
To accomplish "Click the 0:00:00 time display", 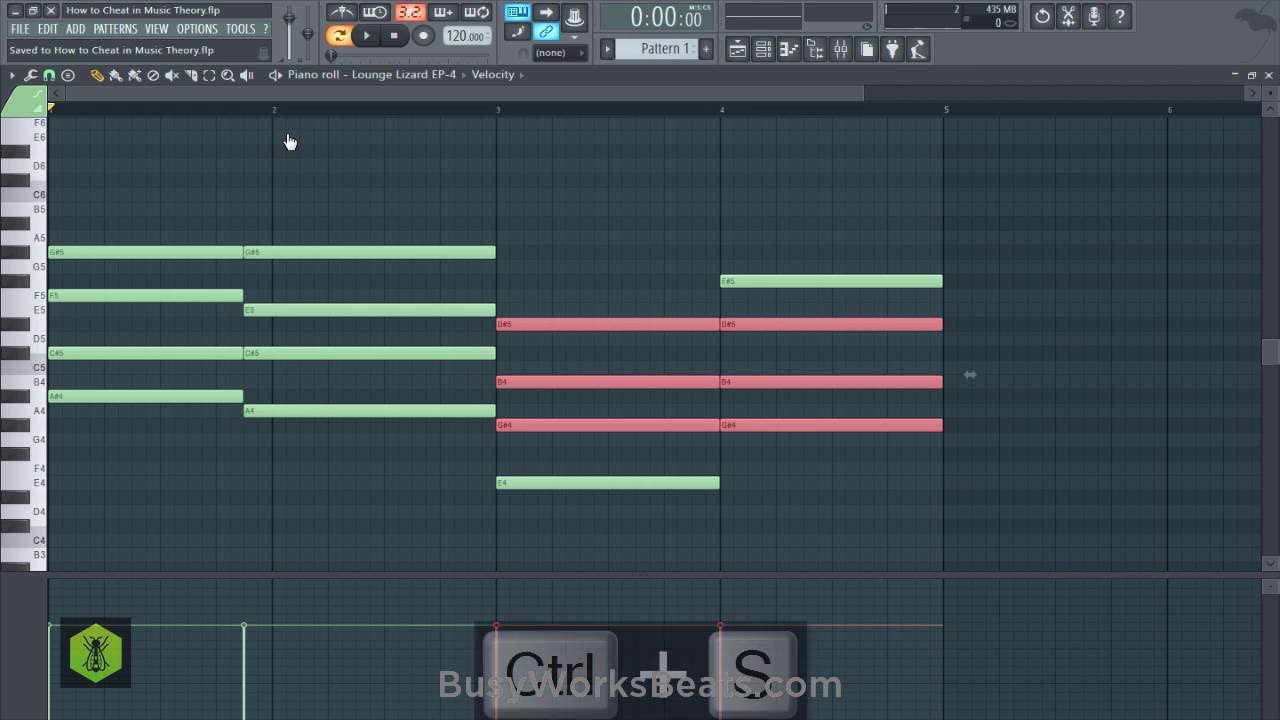I will (x=656, y=17).
